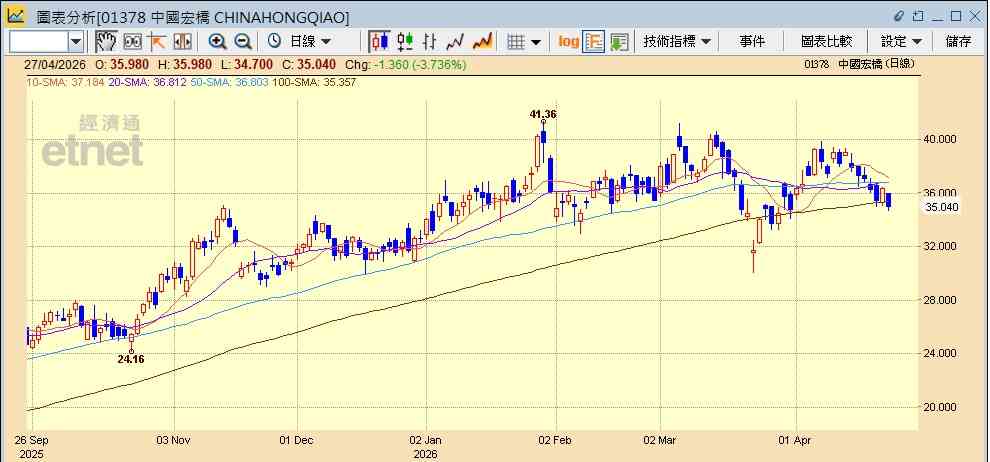Click the 02 Feb date axis label
Image resolution: width=990 pixels, height=462 pixels.
coord(556,440)
